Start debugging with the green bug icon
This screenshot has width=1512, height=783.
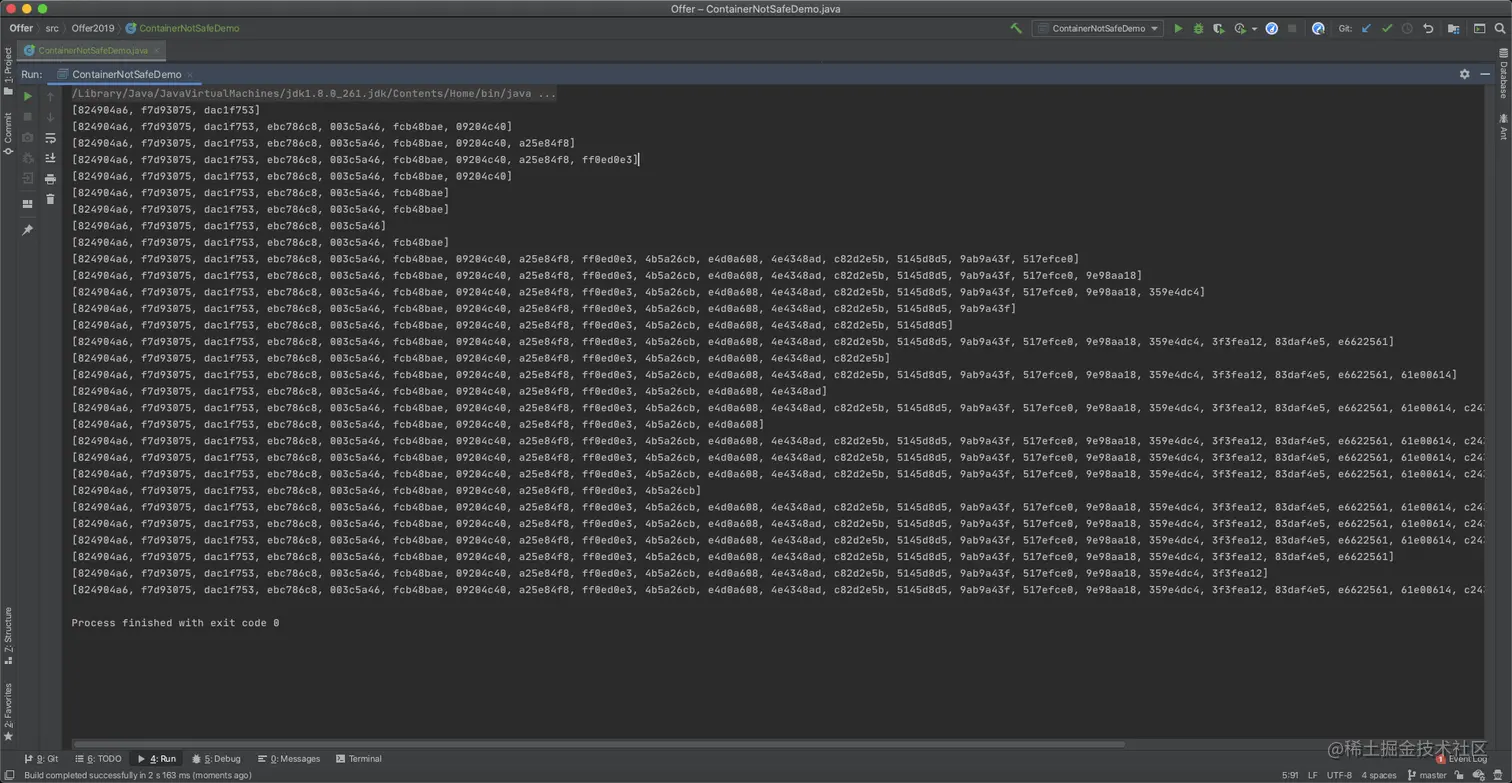1198,28
